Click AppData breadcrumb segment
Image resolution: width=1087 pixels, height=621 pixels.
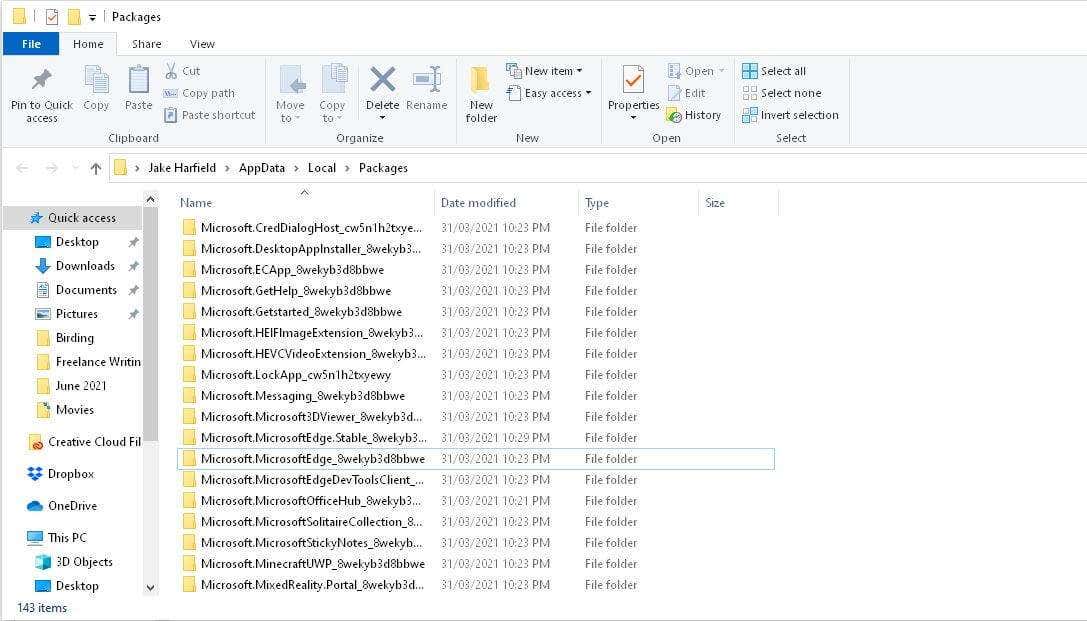pos(261,168)
